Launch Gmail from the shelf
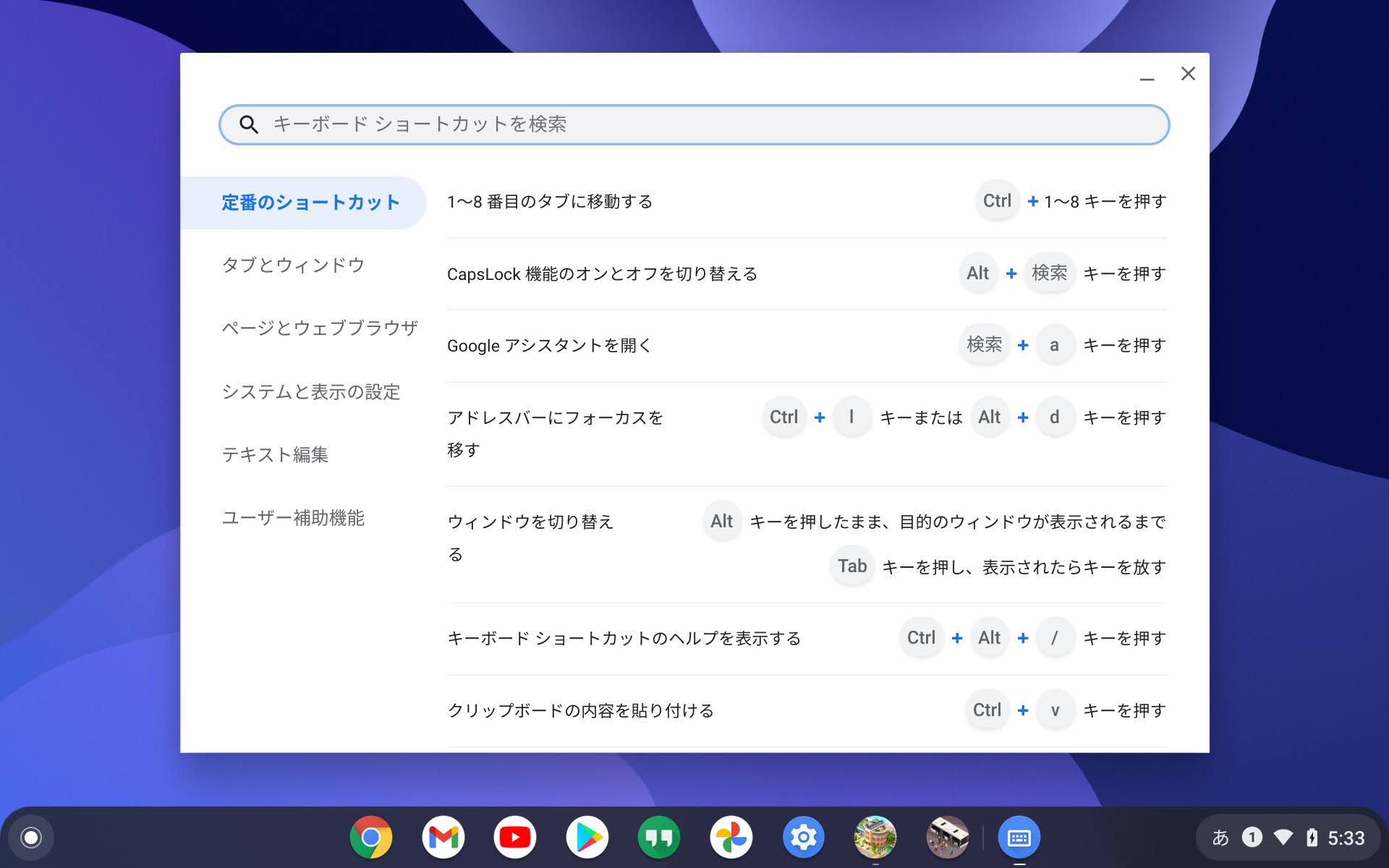1389x868 pixels. [x=443, y=838]
